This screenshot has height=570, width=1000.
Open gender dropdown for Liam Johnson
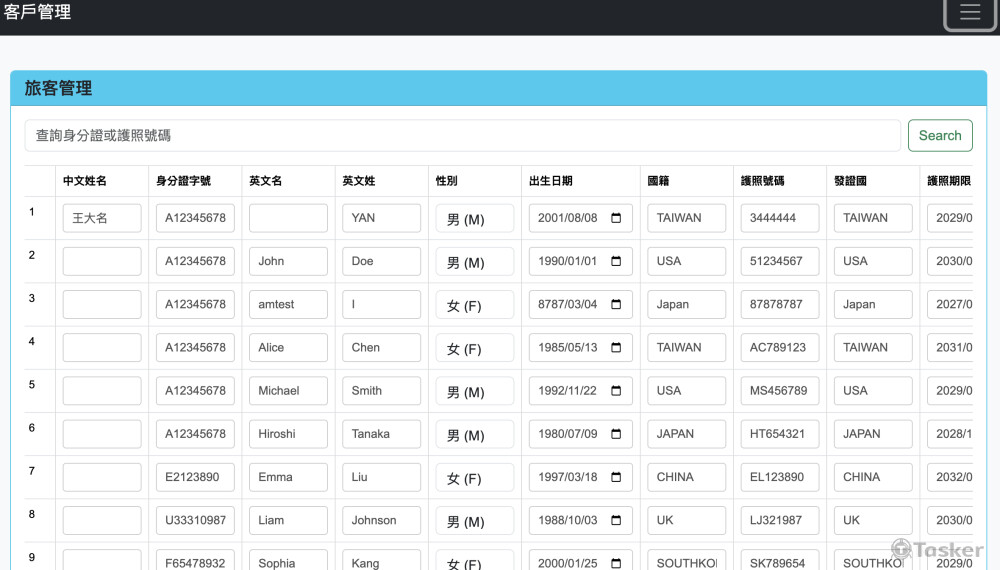[474, 521]
